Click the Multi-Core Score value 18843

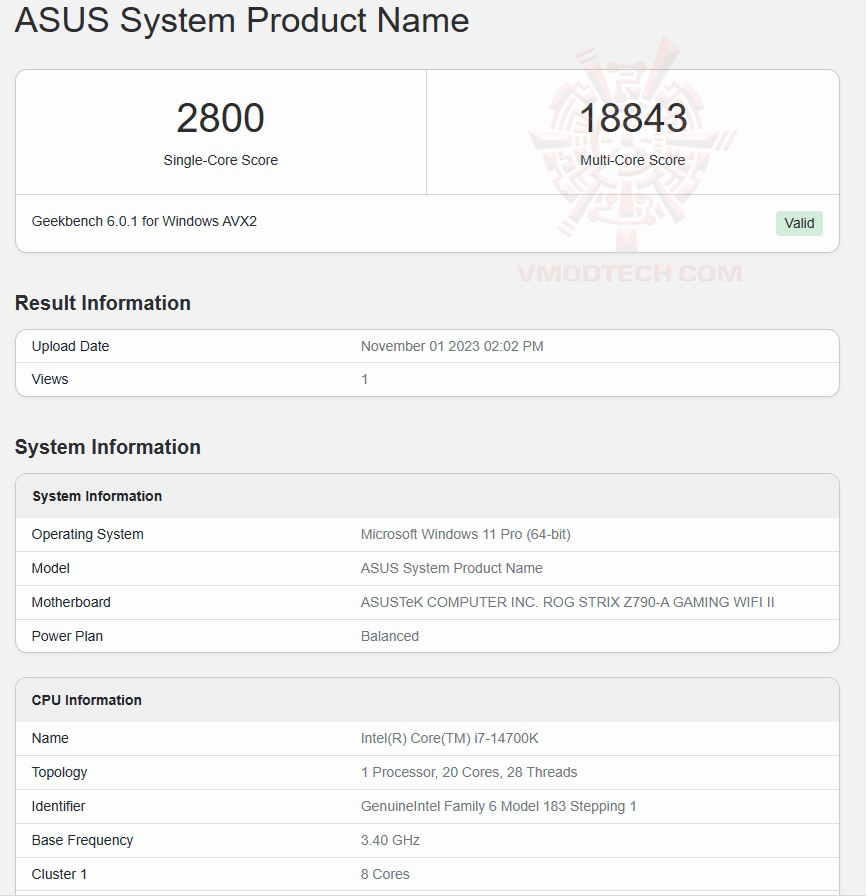(633, 118)
